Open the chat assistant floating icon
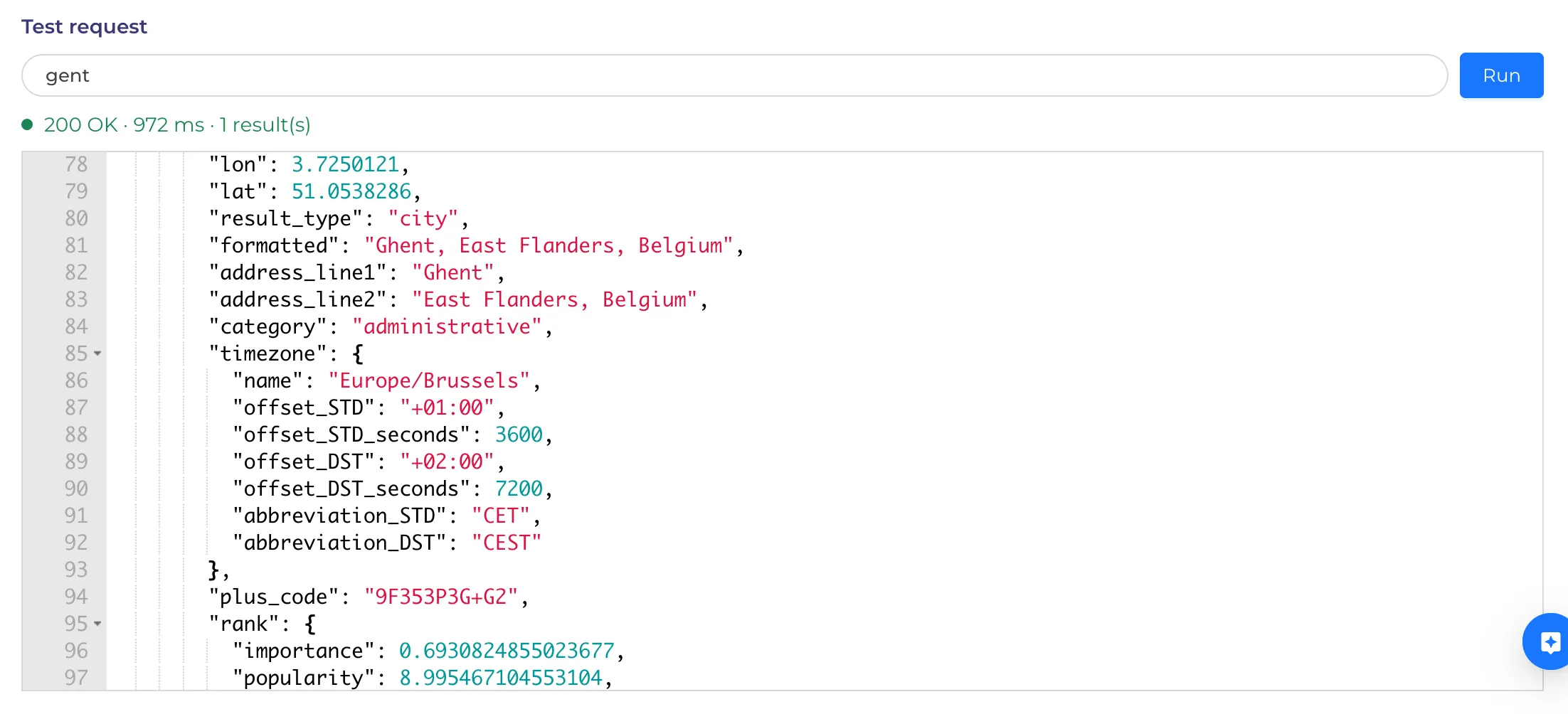 pyautogui.click(x=1550, y=641)
